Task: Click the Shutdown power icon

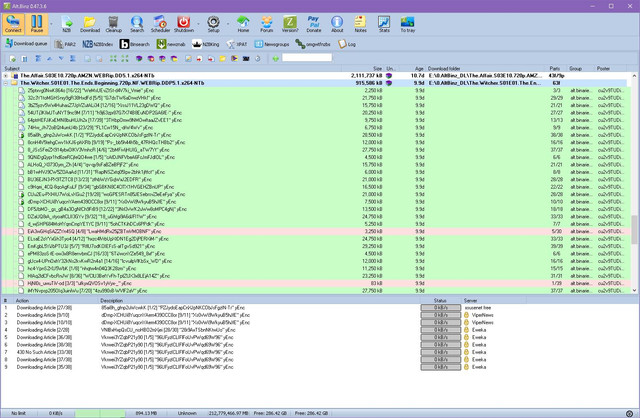Action: point(184,24)
